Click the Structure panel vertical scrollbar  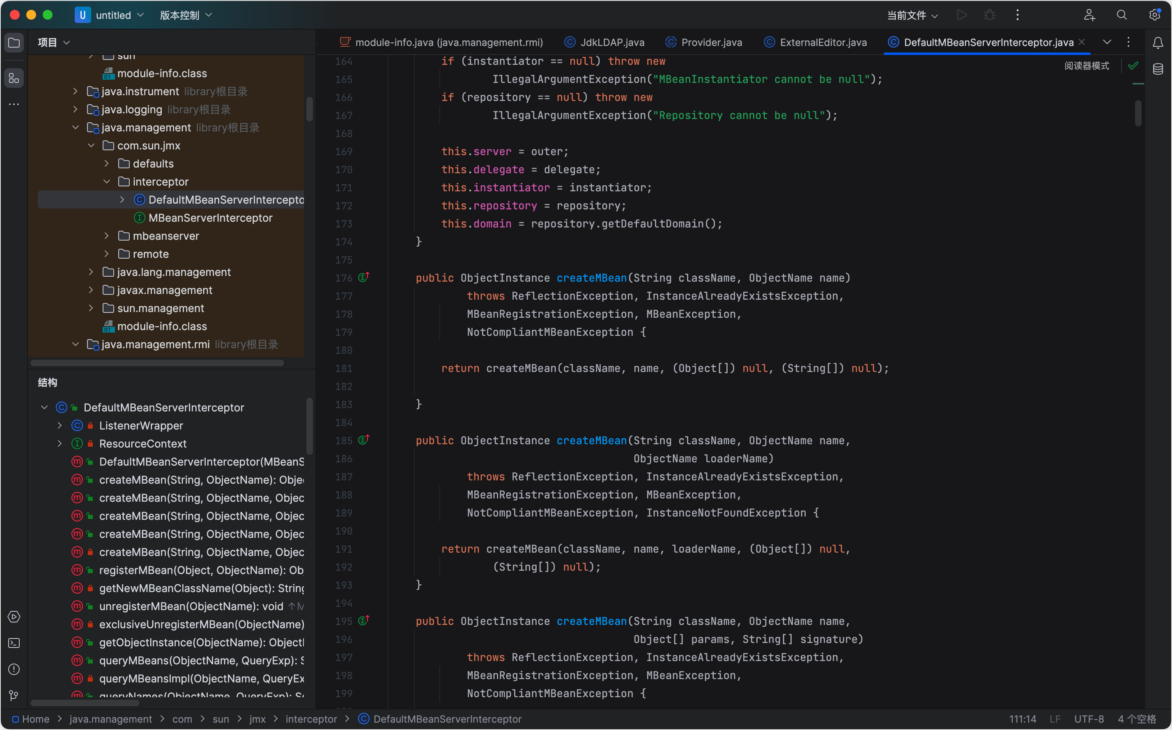pyautogui.click(x=309, y=425)
